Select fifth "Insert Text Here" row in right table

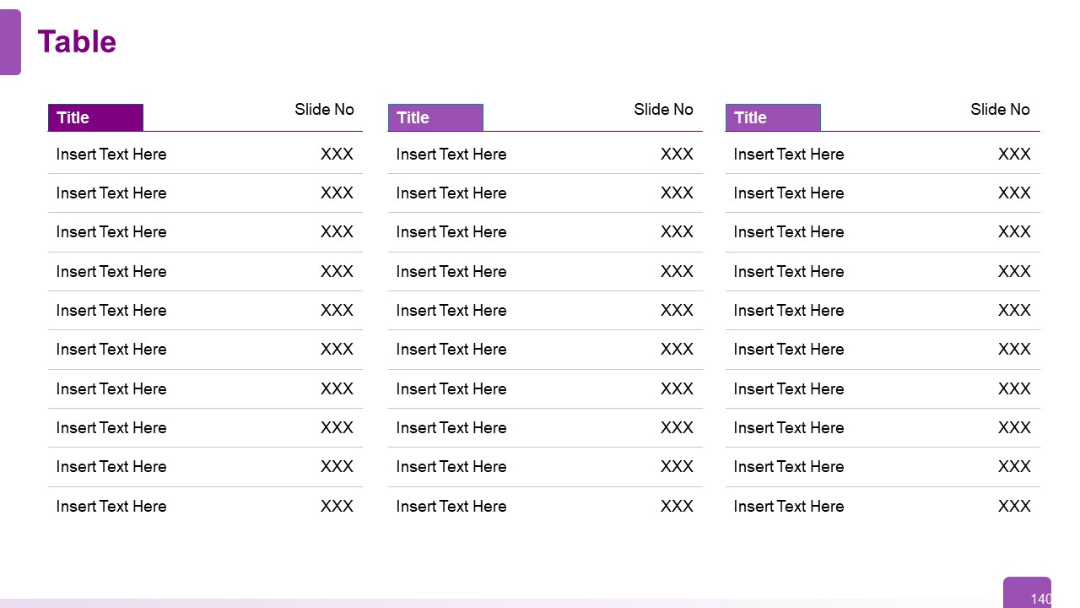(x=789, y=311)
